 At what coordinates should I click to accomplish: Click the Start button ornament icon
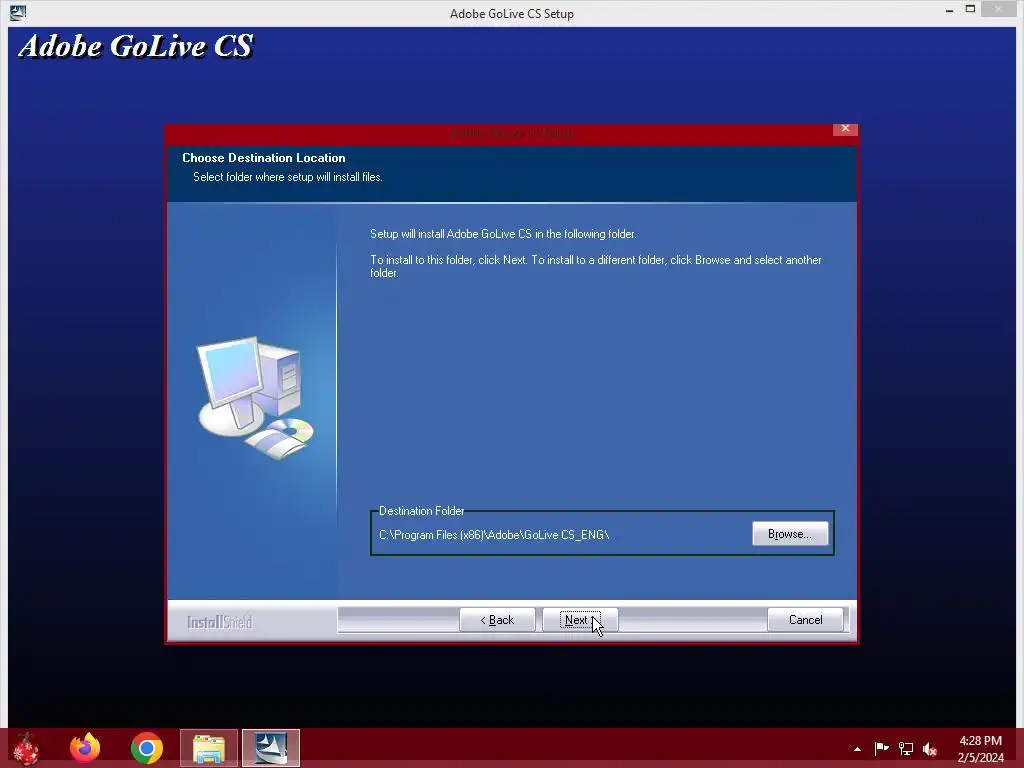[26, 749]
